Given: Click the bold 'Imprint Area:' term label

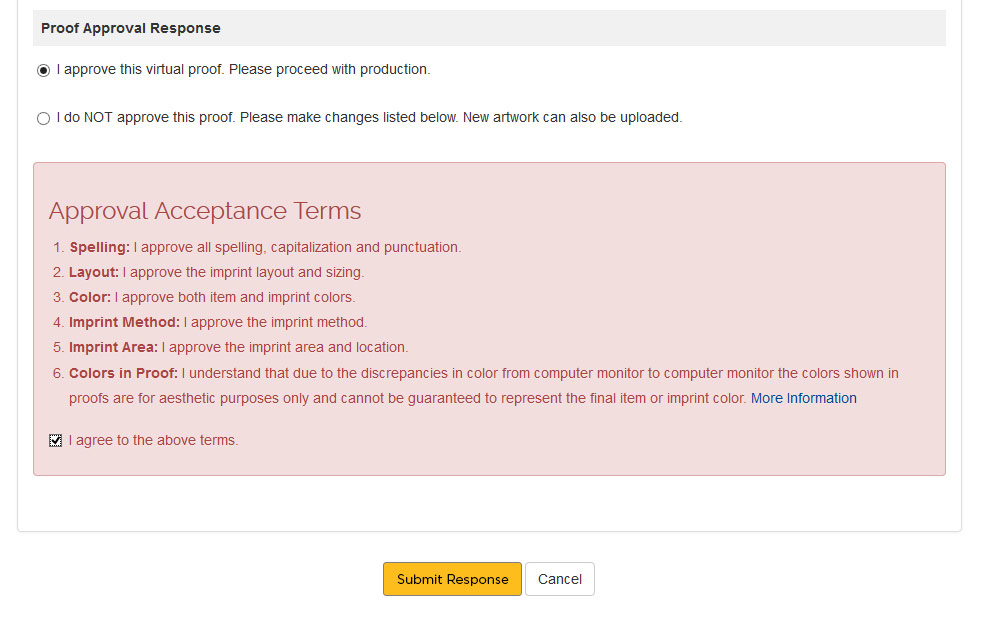Looking at the screenshot, I should pos(113,347).
